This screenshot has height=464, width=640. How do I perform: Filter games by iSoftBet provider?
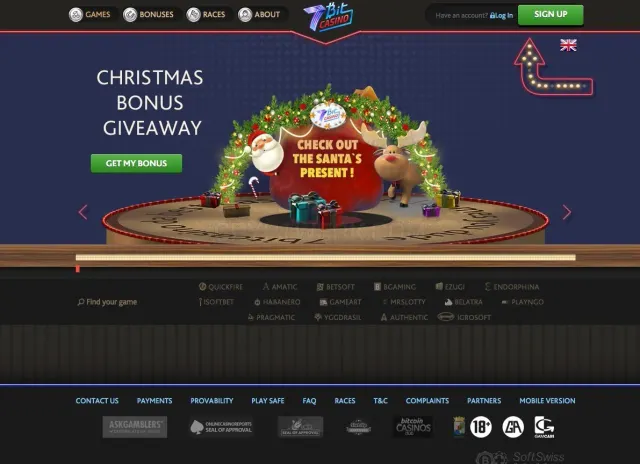pos(216,302)
